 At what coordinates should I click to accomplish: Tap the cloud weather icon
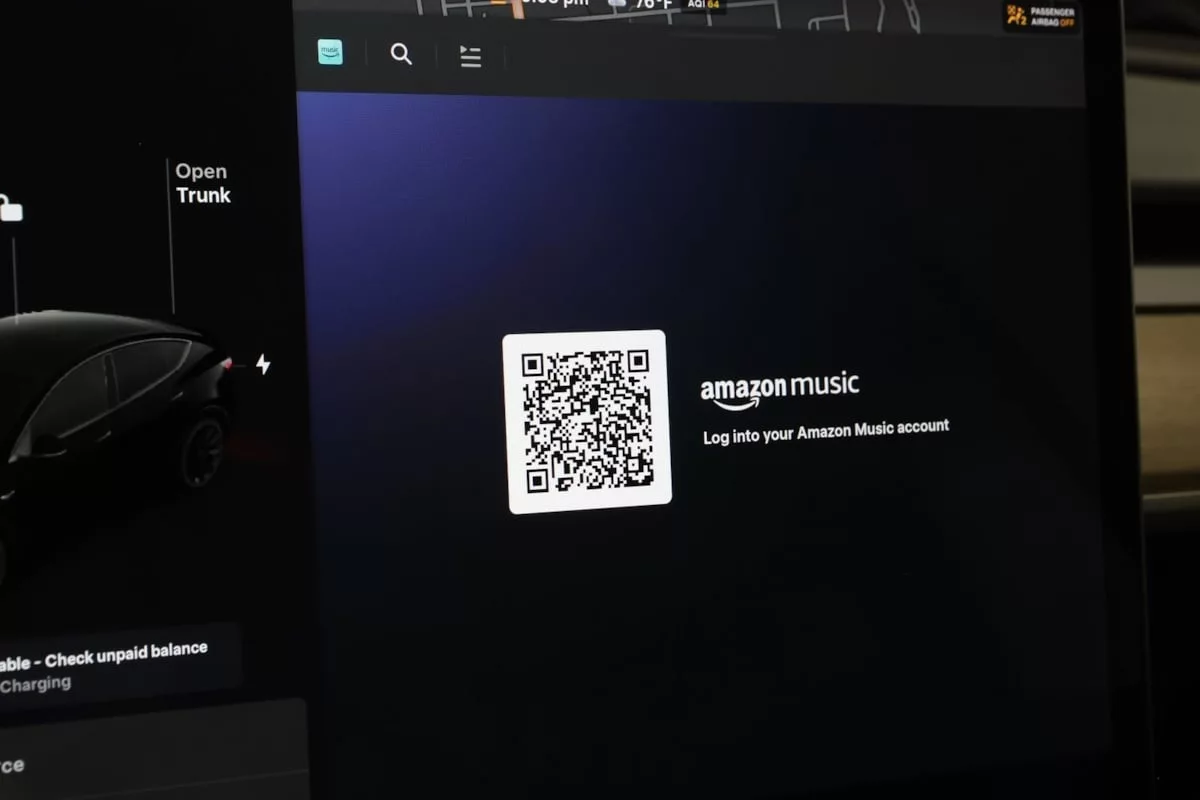[x=617, y=4]
